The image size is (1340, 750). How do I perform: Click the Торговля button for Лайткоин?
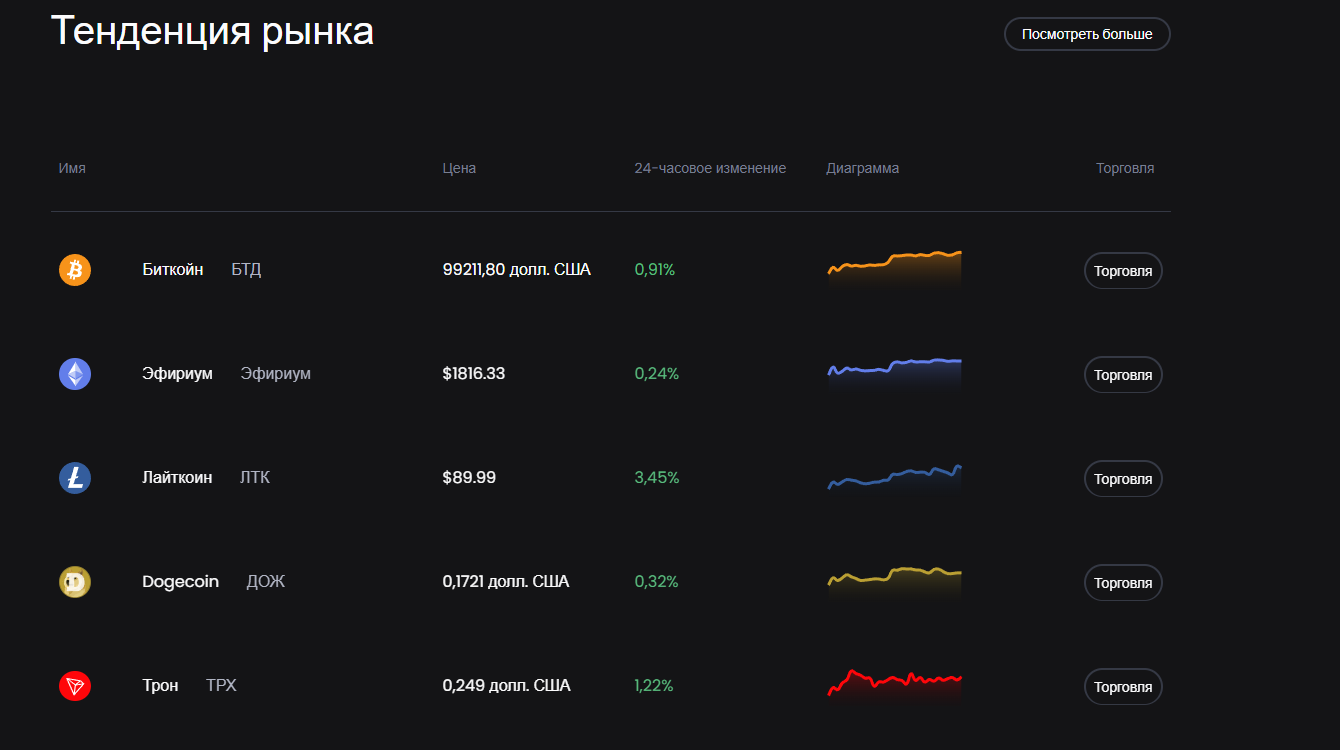coord(1123,479)
